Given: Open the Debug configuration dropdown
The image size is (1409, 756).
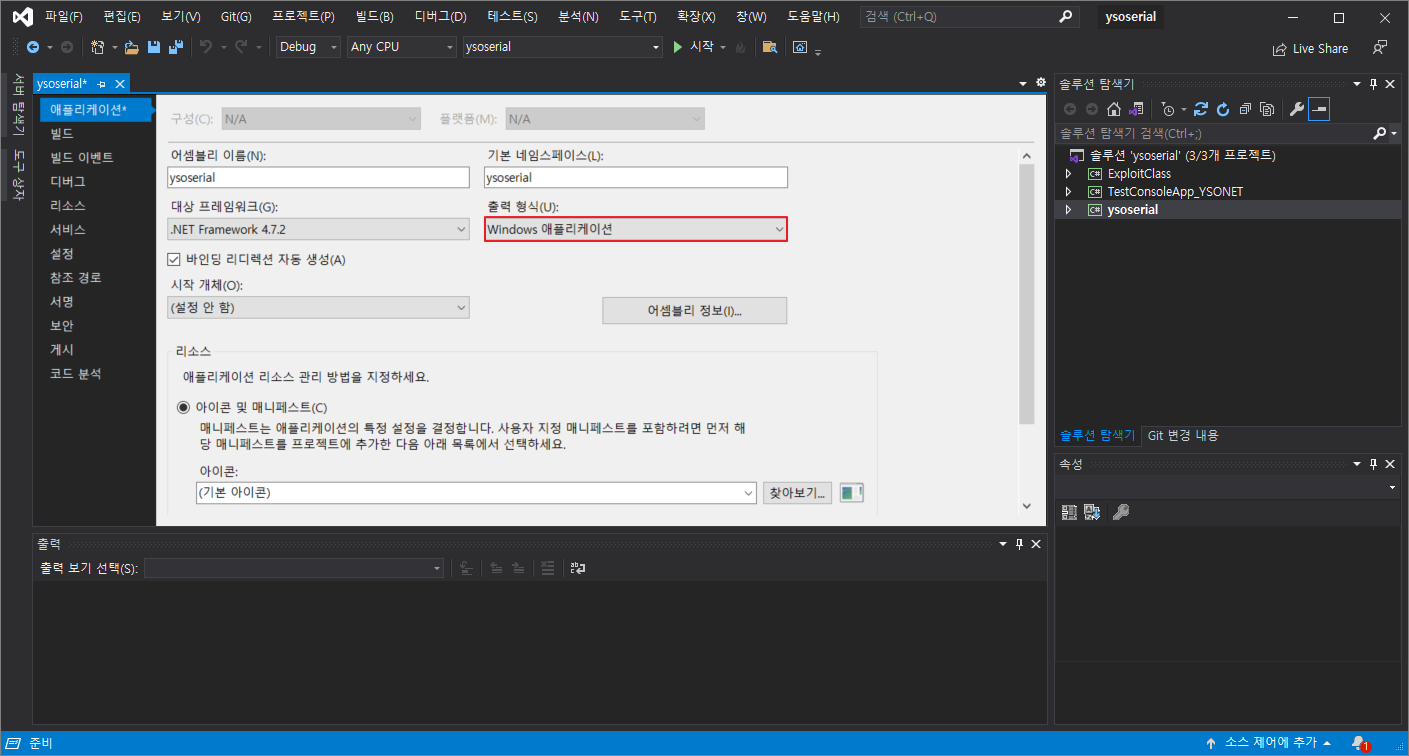Looking at the screenshot, I should [x=309, y=47].
